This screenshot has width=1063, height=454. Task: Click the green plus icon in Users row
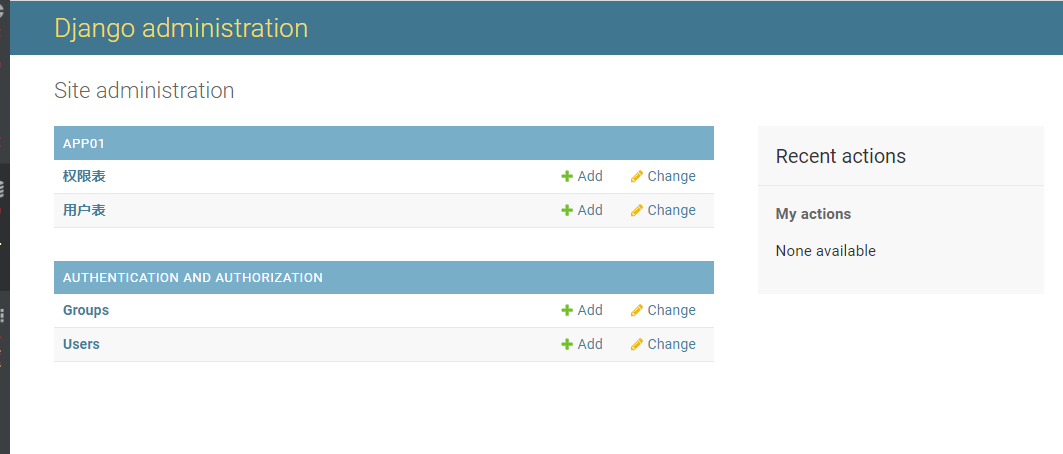567,344
